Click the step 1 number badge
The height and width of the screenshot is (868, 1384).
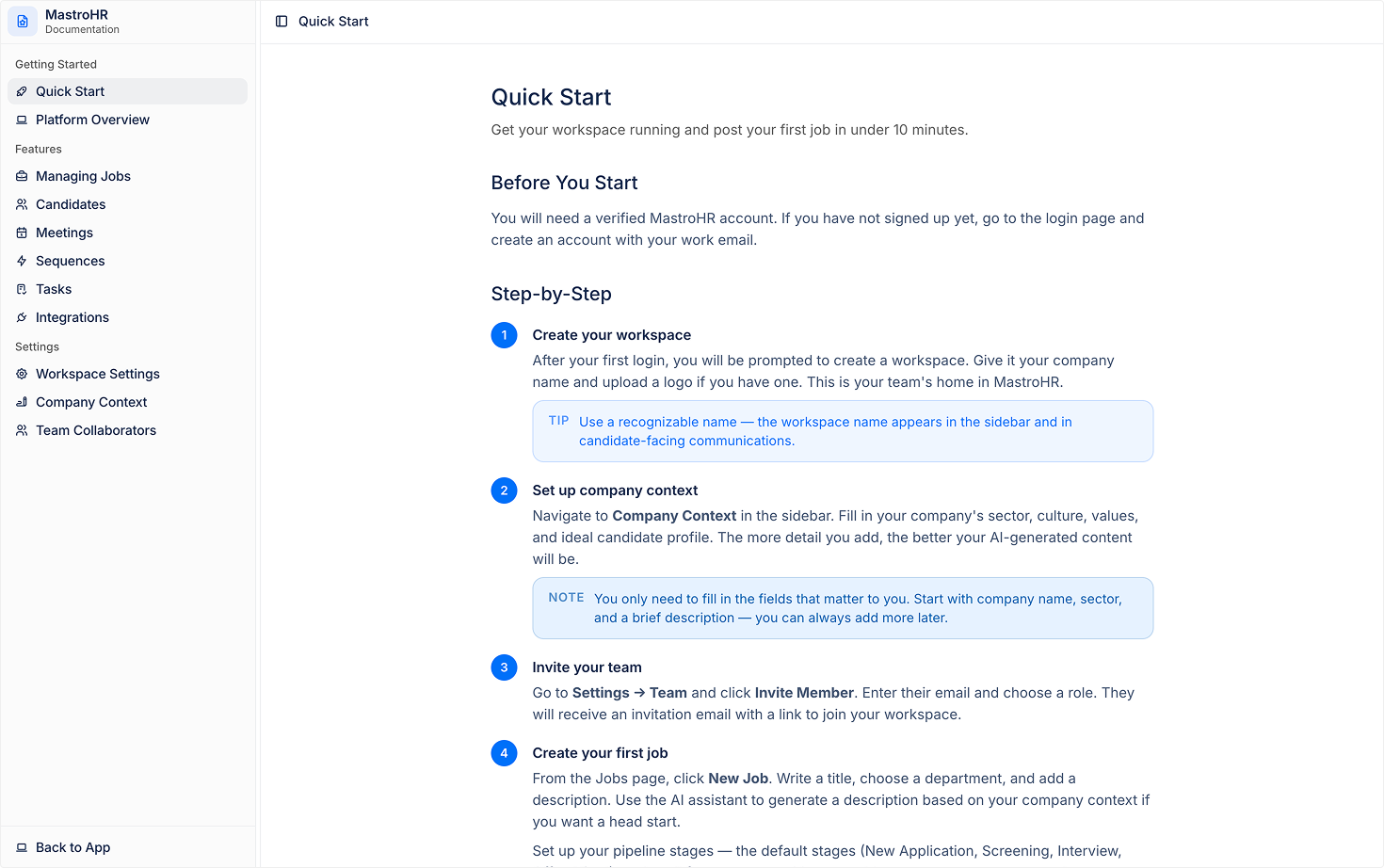504,335
